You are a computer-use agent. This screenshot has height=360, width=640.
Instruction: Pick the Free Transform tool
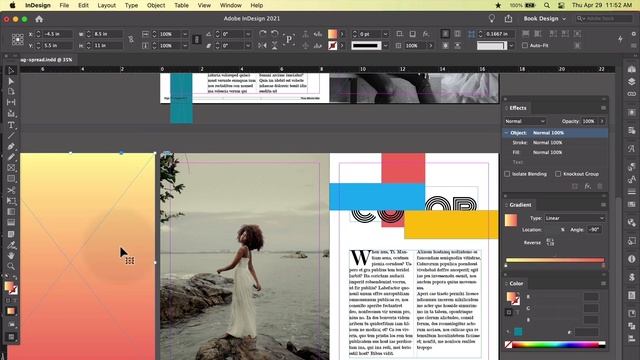tap(11, 201)
